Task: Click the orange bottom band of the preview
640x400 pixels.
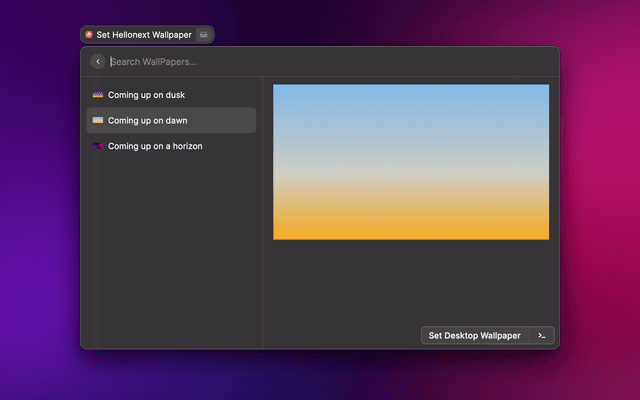Action: (x=411, y=225)
